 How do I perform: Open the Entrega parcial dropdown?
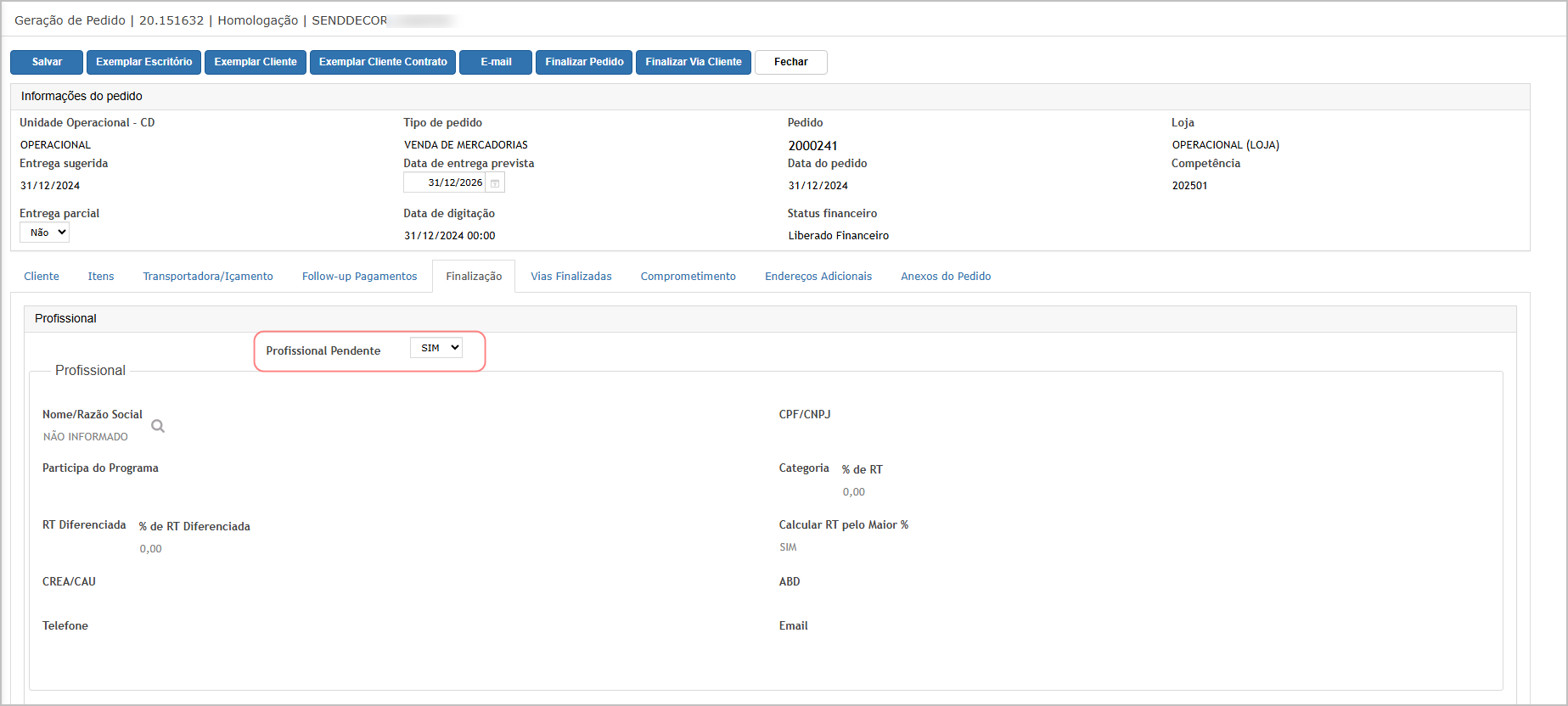pyautogui.click(x=44, y=233)
